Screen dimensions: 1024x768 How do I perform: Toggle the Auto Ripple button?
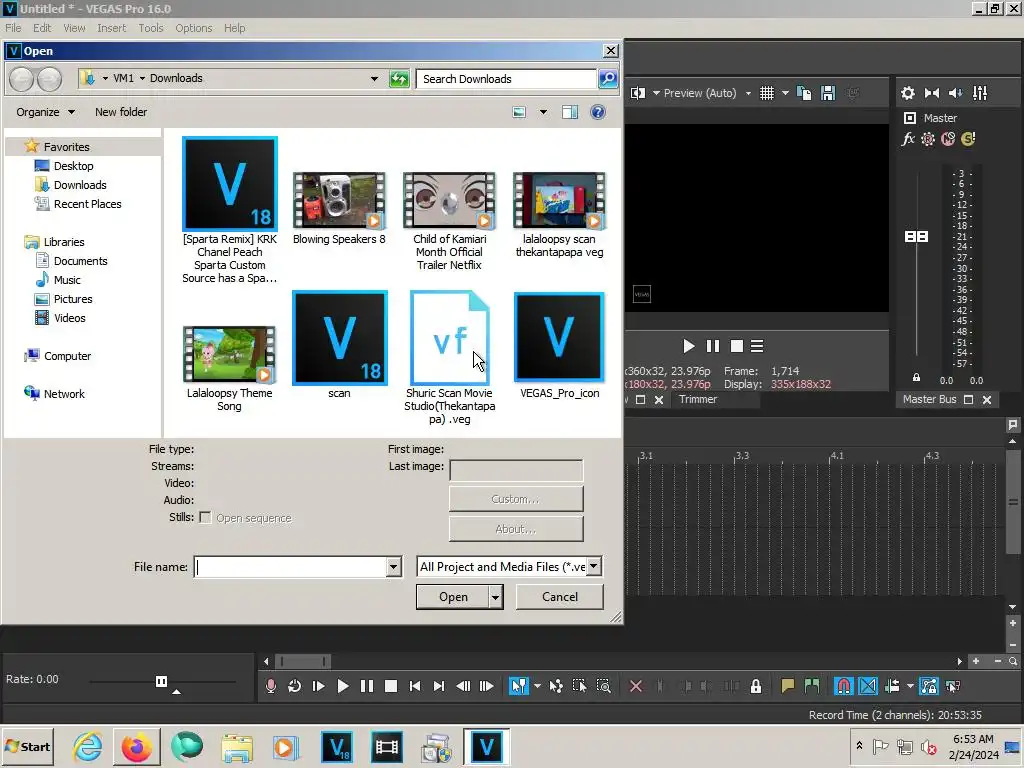[892, 686]
